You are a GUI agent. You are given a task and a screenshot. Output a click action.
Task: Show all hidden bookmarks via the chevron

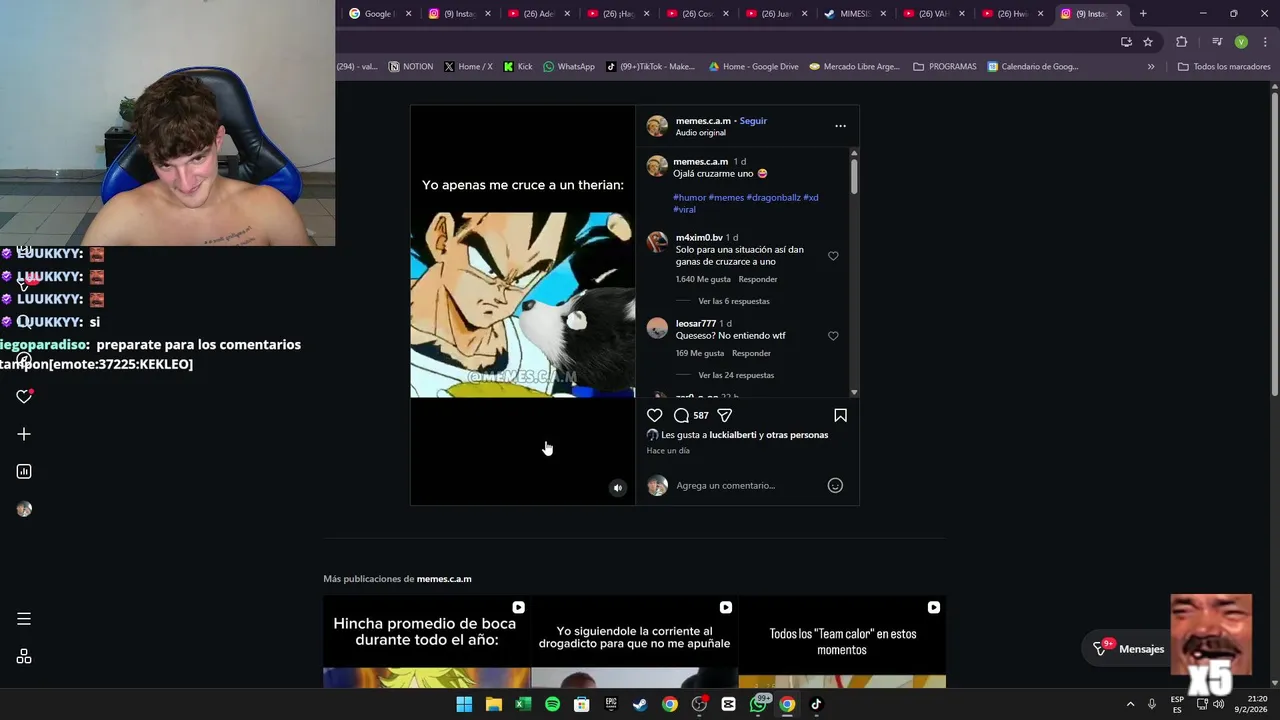point(1151,67)
